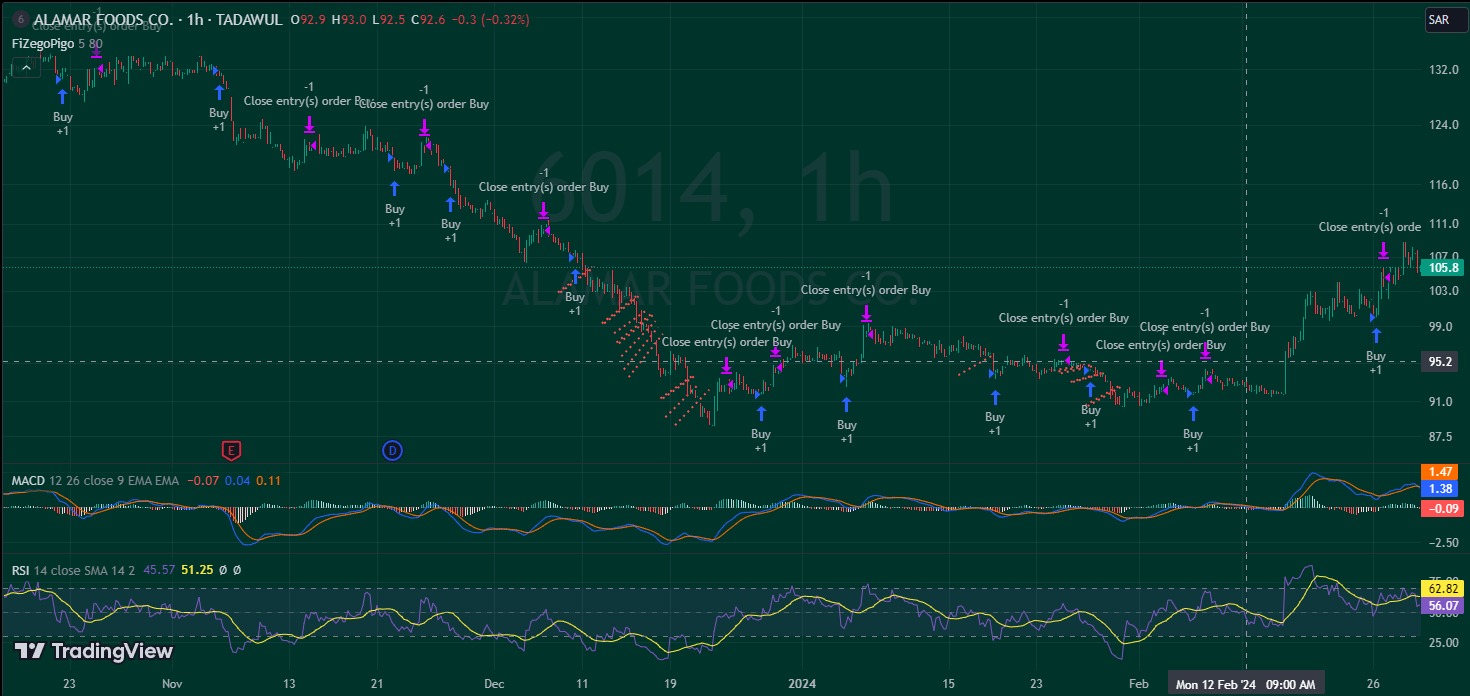Click the first blue Buy arrow near Oct 23
The height and width of the screenshot is (696, 1470).
pos(62,96)
